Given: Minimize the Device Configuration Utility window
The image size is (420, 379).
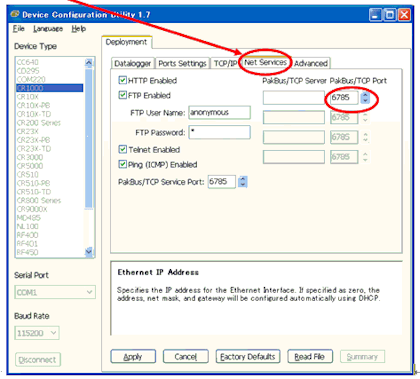Looking at the screenshot, I should tap(375, 15).
